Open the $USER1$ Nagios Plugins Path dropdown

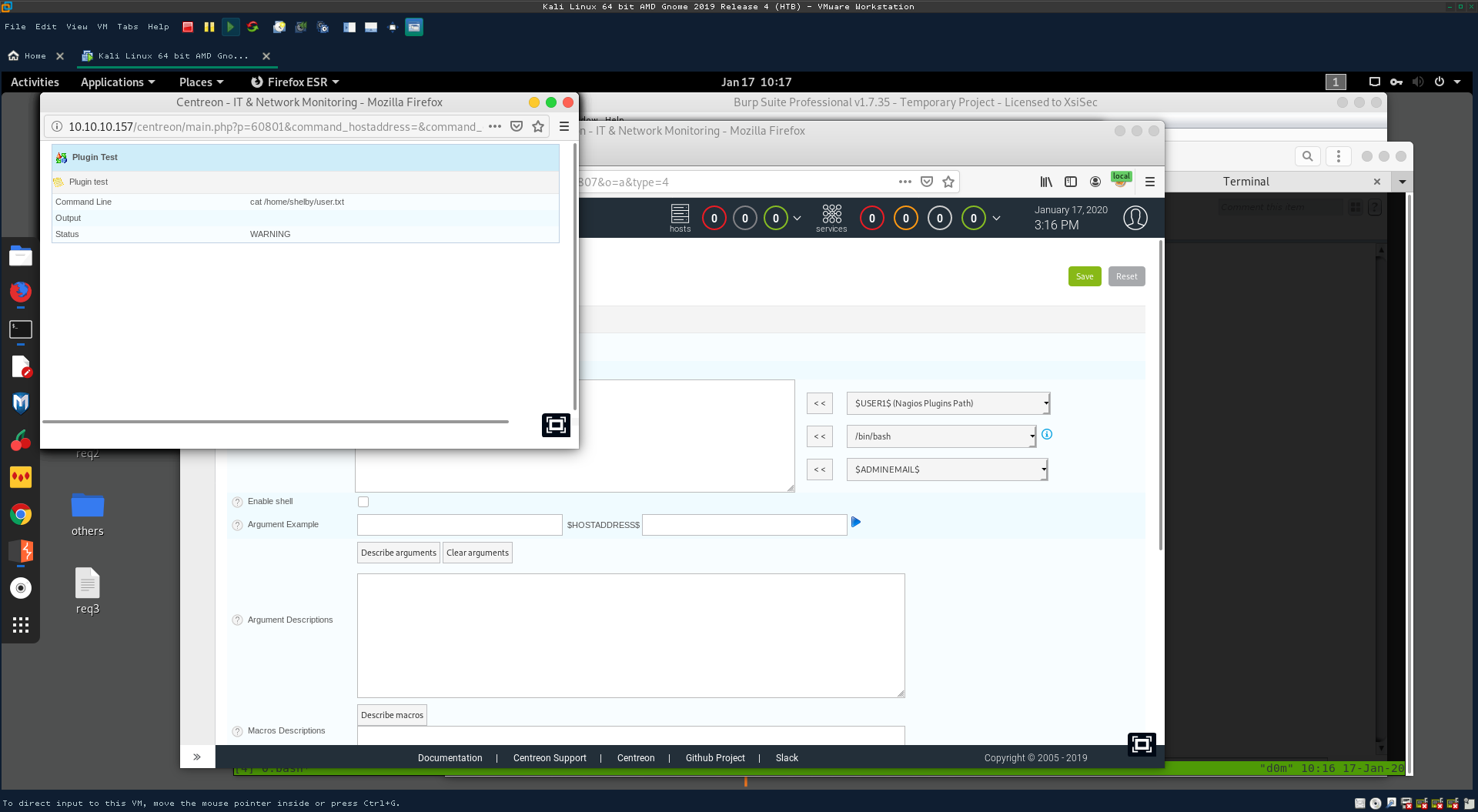(948, 403)
